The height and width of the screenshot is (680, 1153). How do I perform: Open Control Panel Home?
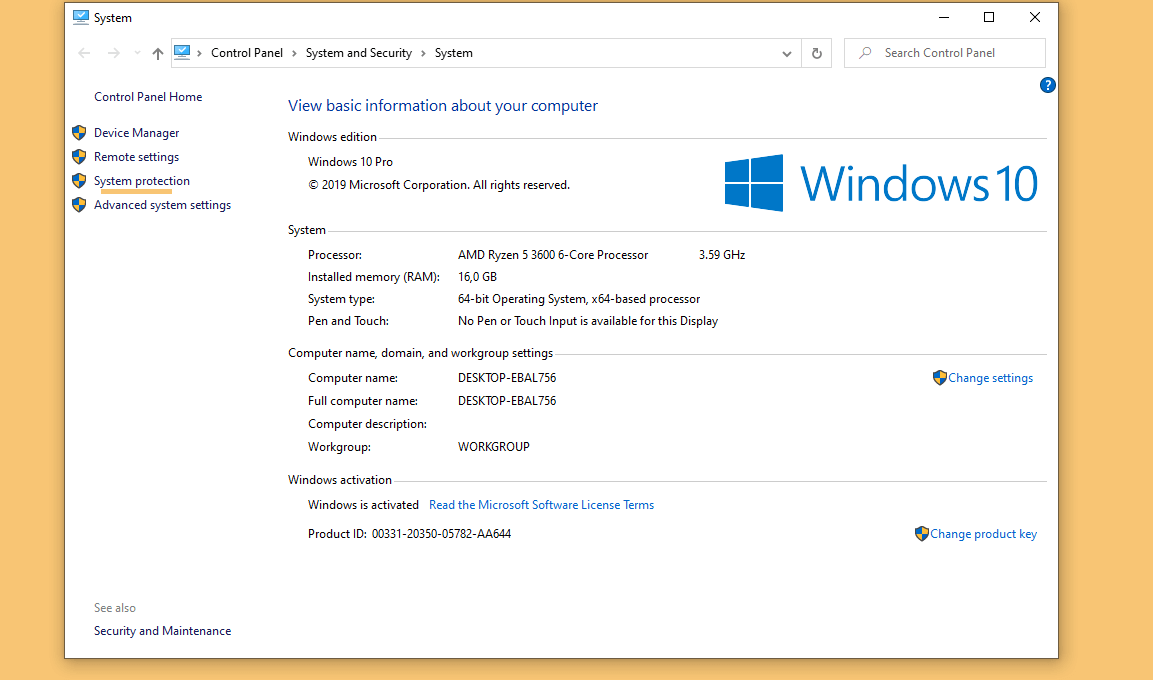point(148,97)
